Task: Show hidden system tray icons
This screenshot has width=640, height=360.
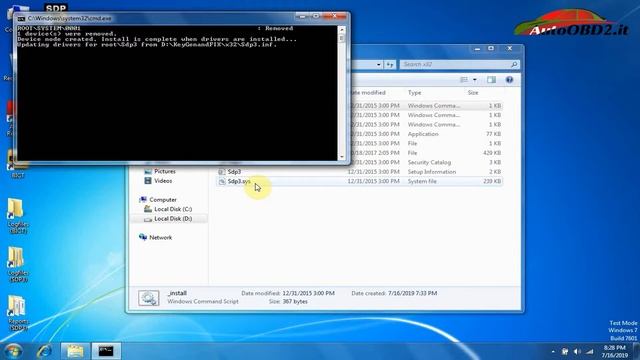Action: (x=553, y=351)
